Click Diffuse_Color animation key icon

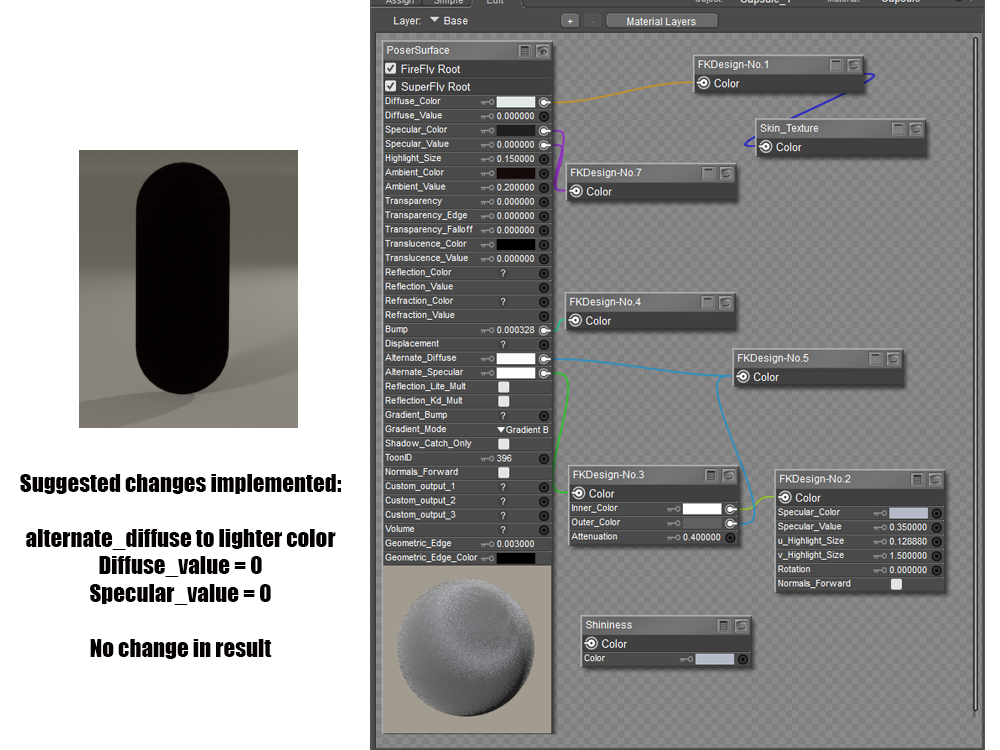pyautogui.click(x=487, y=102)
